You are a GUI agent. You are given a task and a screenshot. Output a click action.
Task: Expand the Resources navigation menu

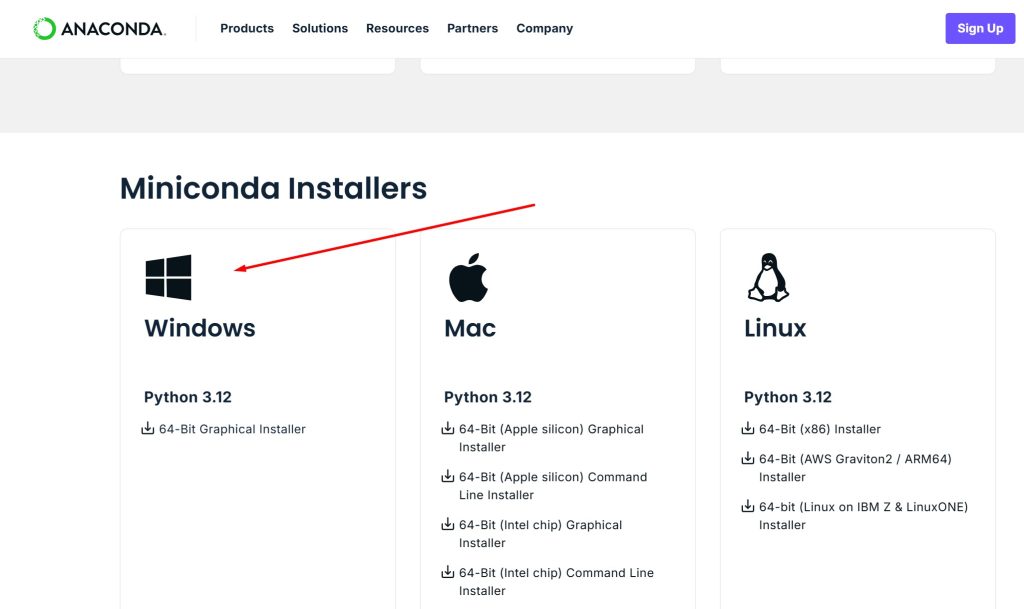397,28
